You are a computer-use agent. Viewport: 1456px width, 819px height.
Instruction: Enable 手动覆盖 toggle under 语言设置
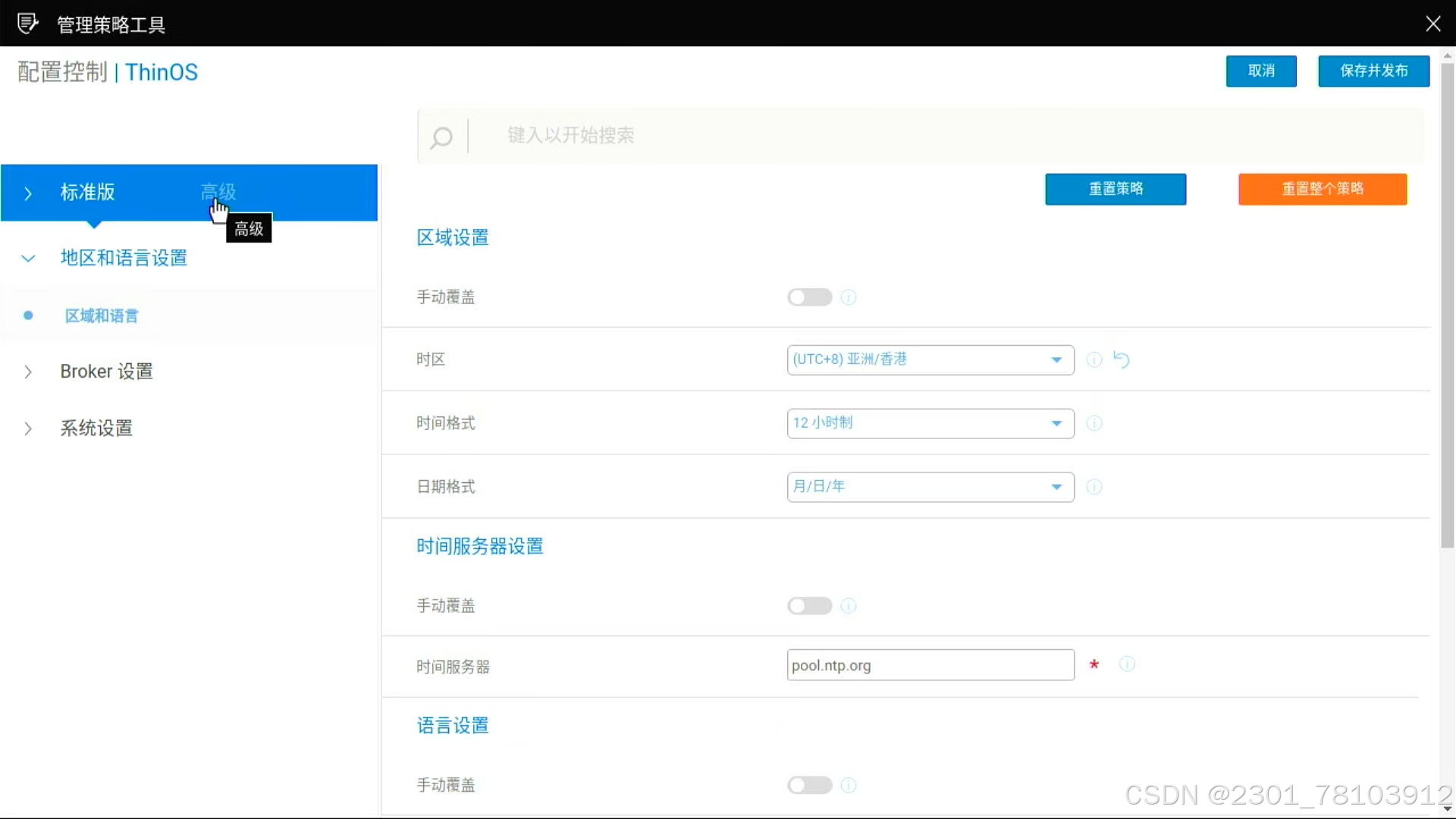point(809,785)
